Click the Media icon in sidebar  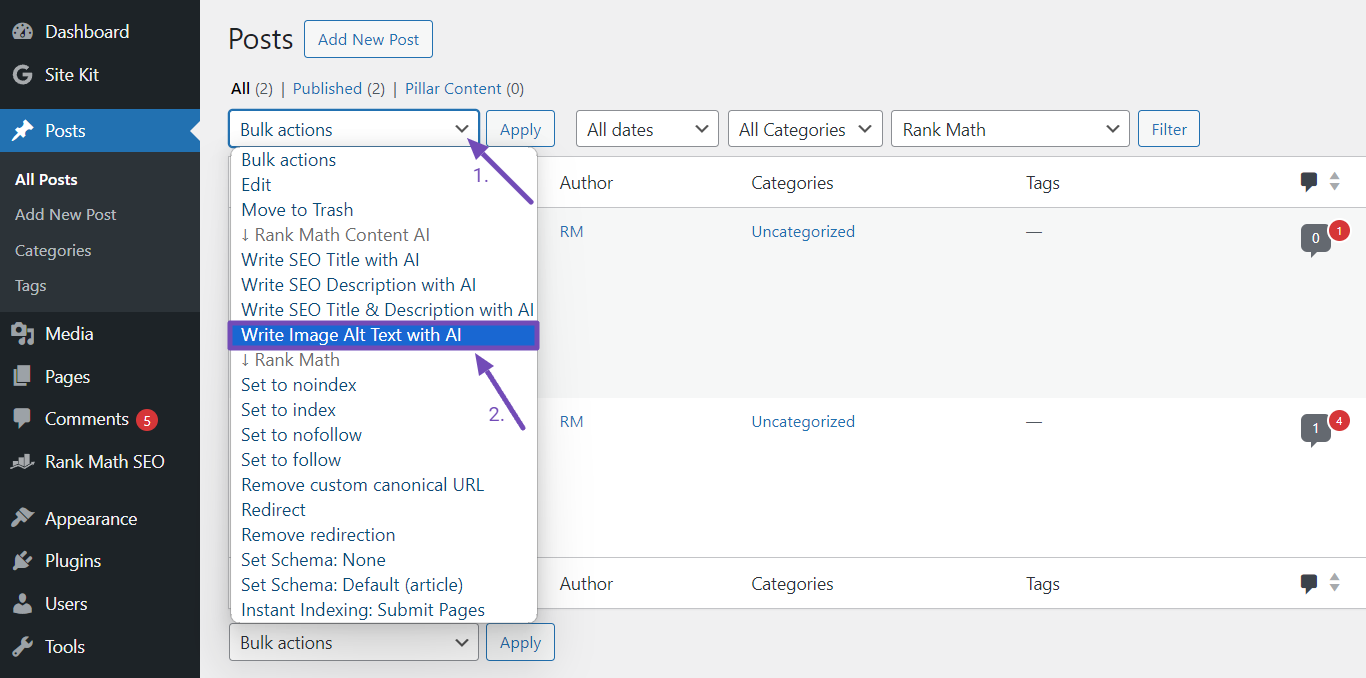click(22, 333)
